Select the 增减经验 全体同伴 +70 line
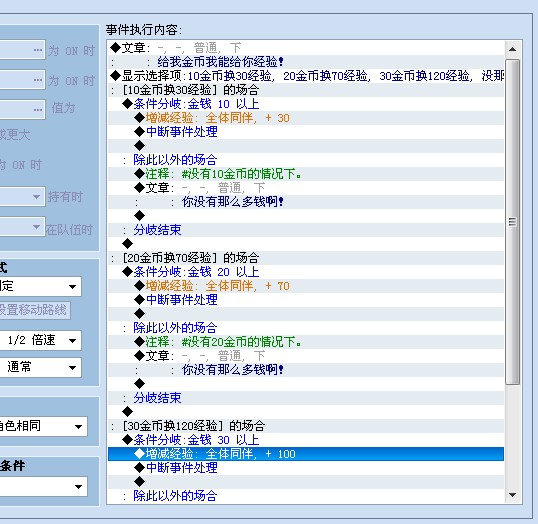The image size is (538, 524). click(x=306, y=286)
